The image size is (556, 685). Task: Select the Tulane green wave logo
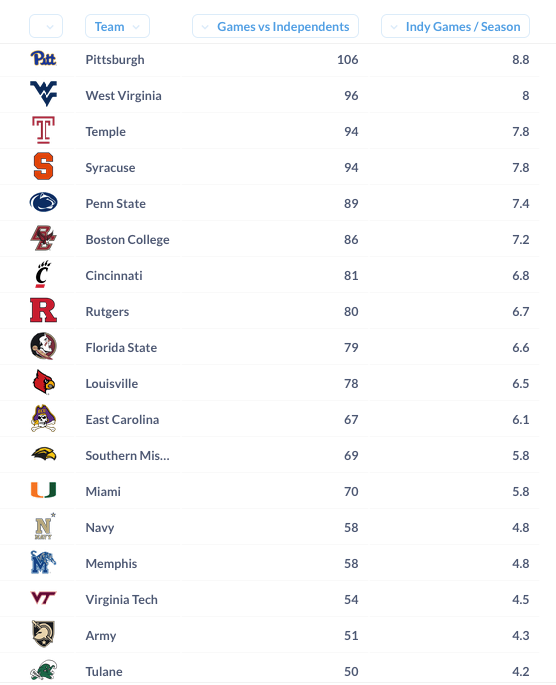tap(43, 670)
